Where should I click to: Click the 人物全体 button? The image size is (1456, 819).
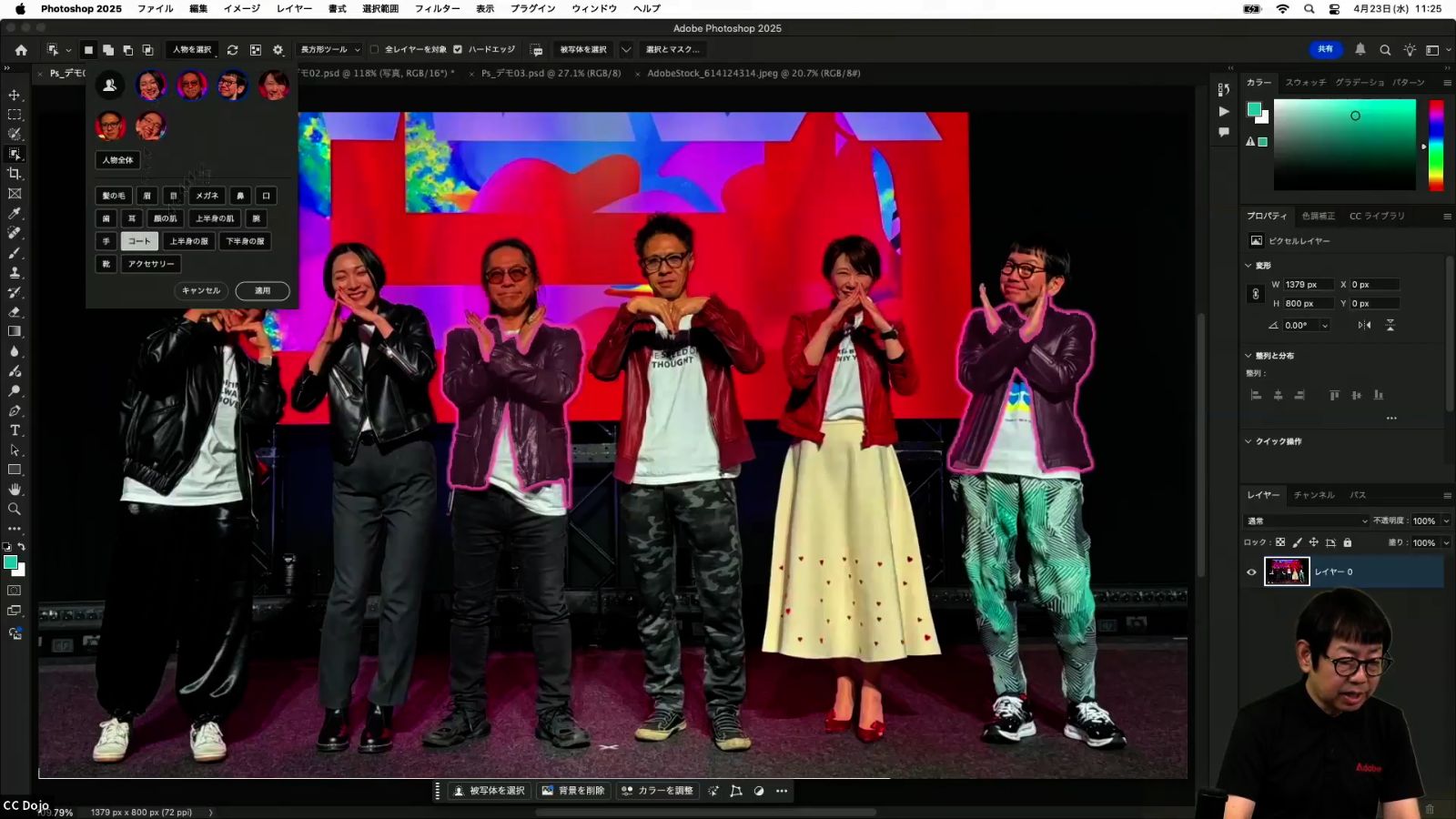(x=117, y=160)
